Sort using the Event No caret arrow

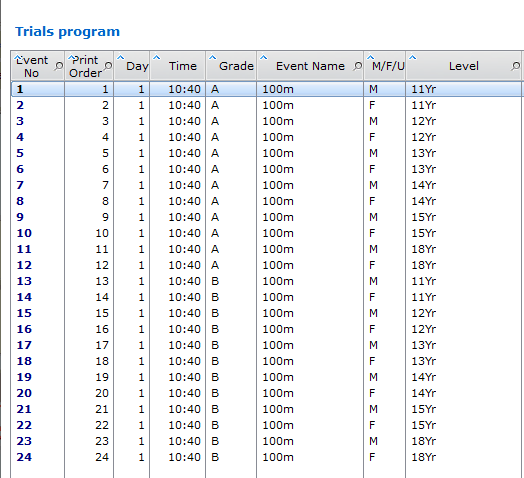[18, 58]
